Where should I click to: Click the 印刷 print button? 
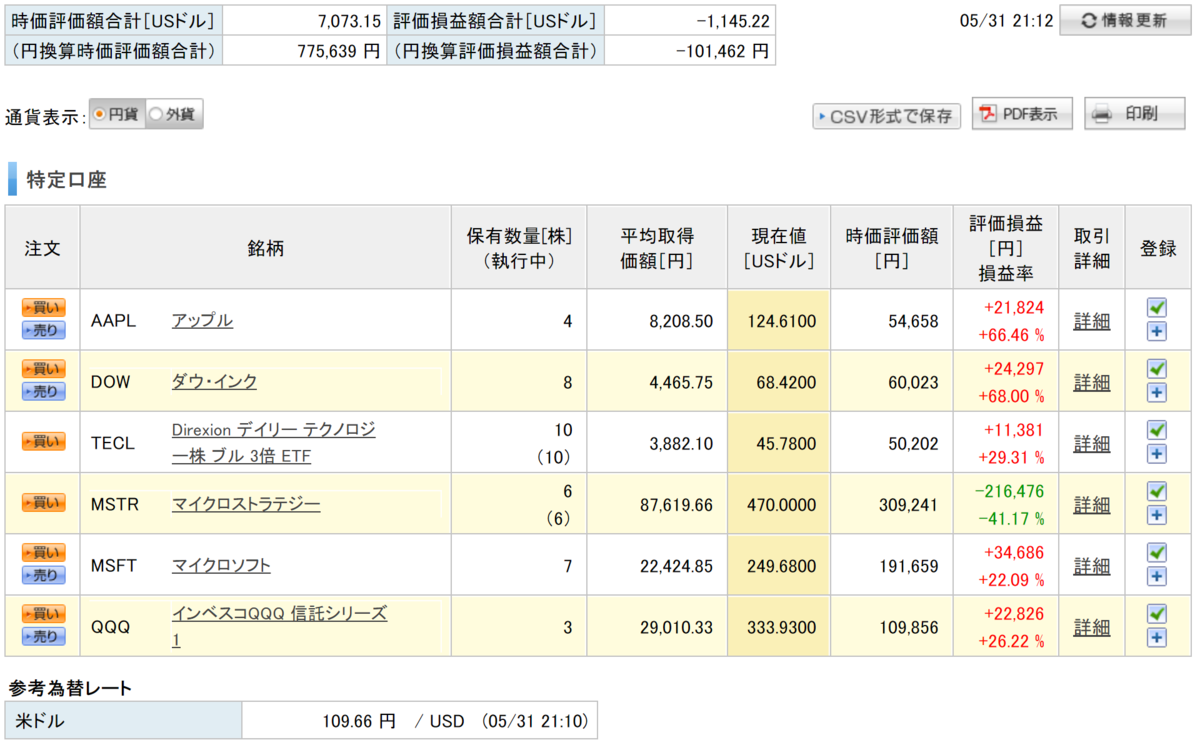point(1134,114)
